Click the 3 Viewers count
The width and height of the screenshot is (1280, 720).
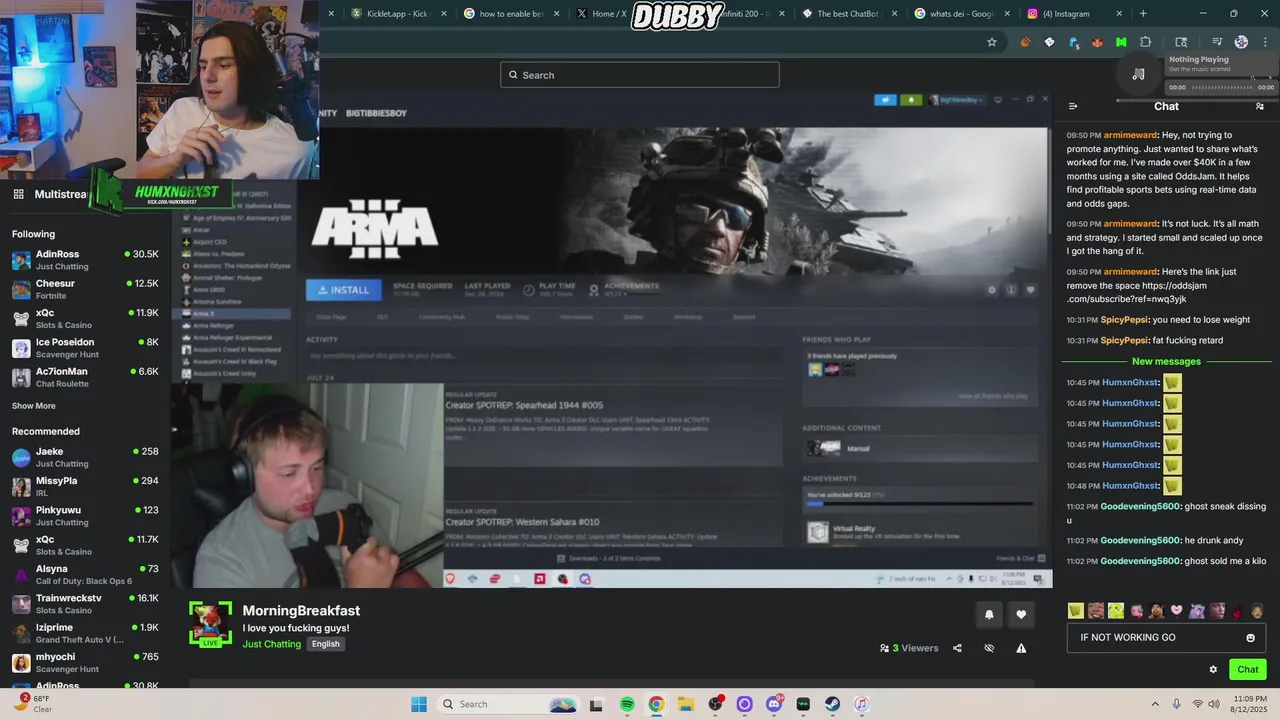pos(909,648)
